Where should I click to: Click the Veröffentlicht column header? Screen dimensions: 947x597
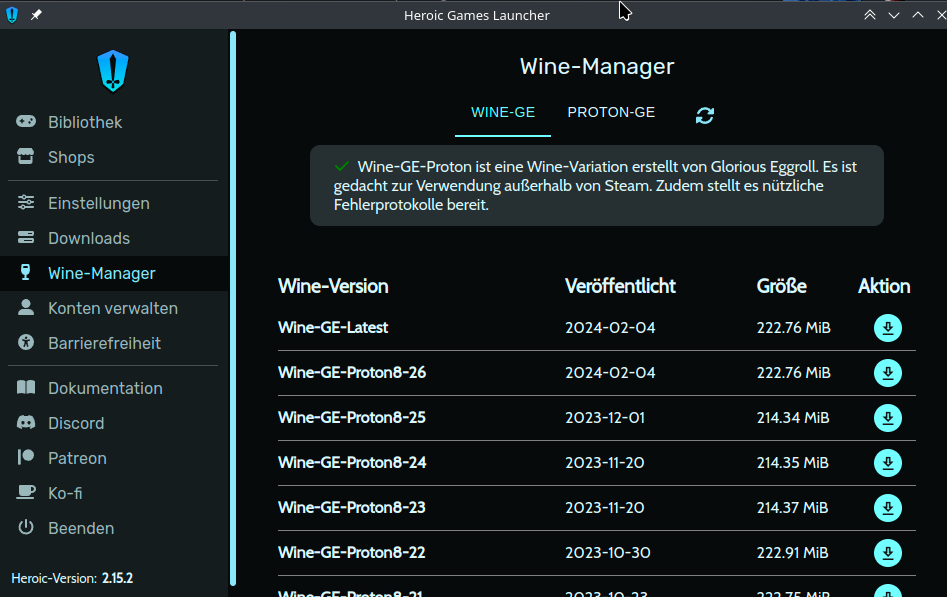coord(620,286)
